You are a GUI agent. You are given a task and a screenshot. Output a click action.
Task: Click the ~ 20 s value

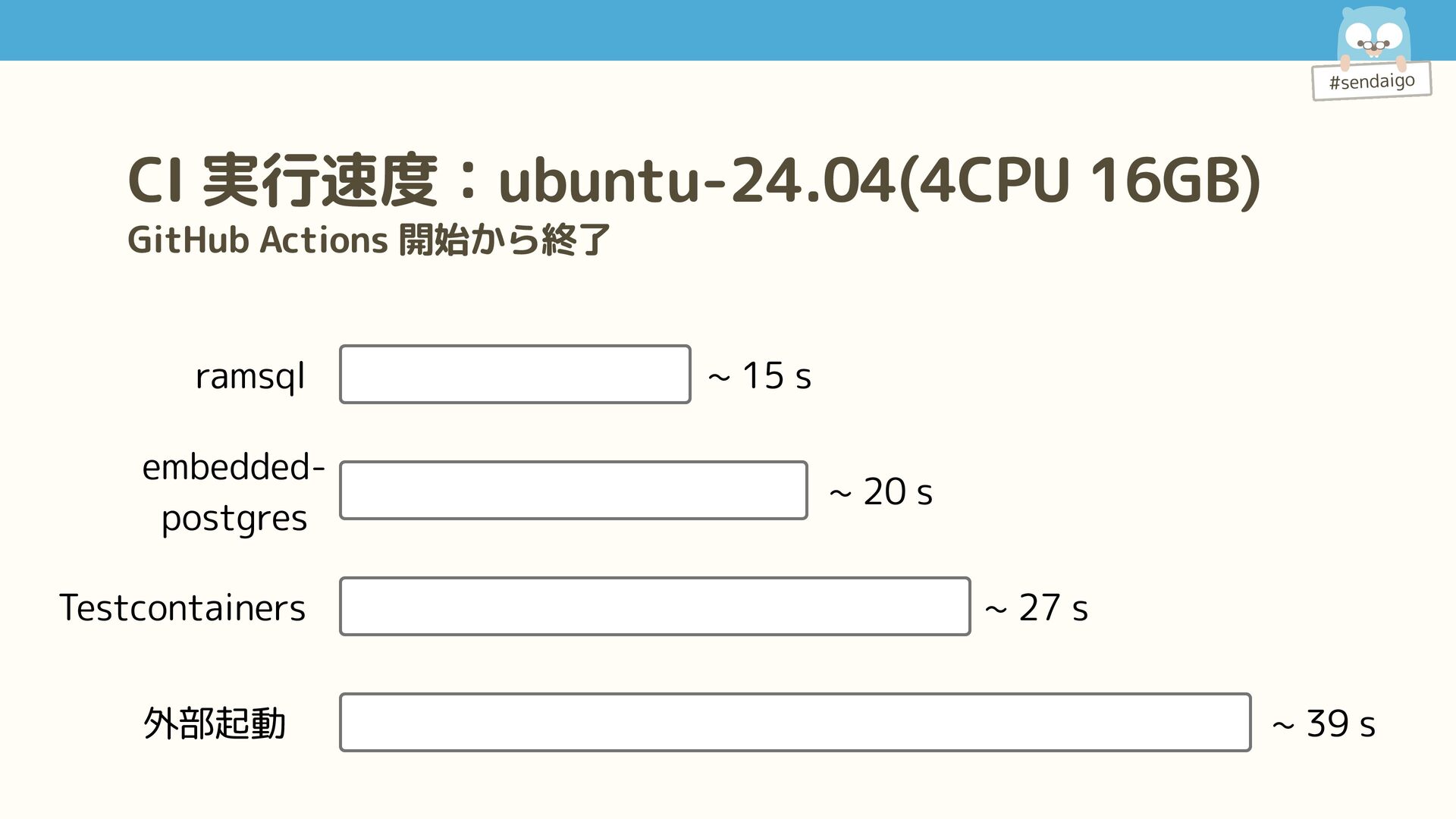tap(881, 492)
